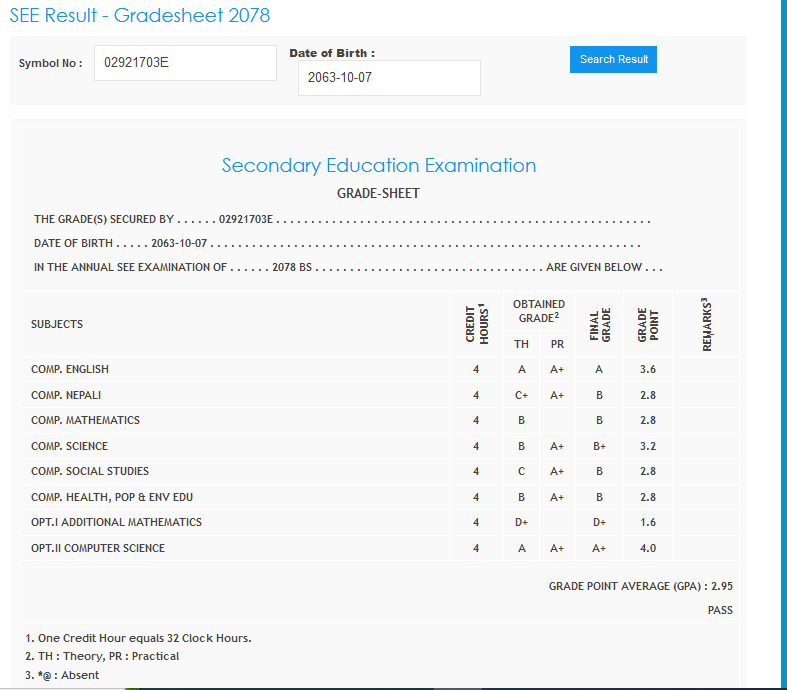Click the OBTAINED GRADE column header
The image size is (787, 690).
pos(538,311)
